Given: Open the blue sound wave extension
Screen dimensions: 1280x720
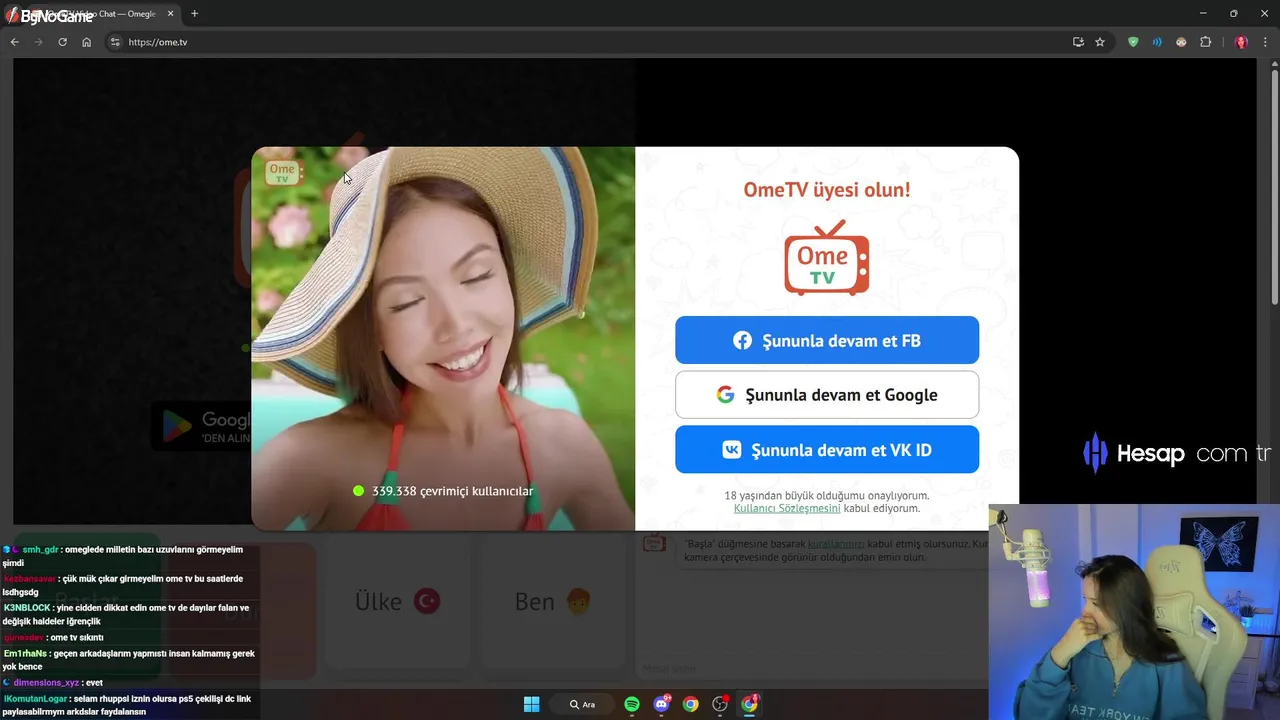Looking at the screenshot, I should 1157,42.
